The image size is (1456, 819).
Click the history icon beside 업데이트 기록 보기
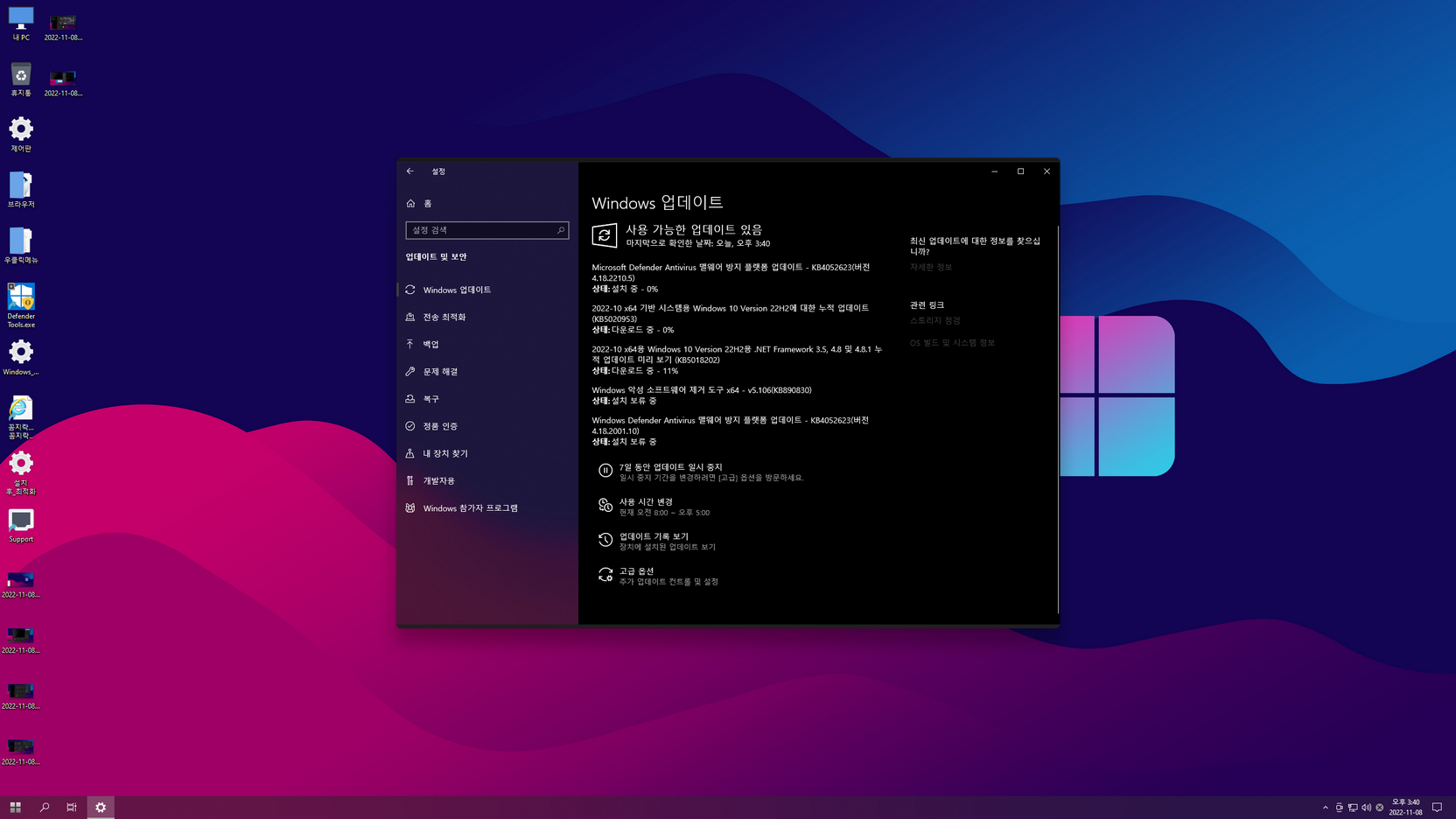(605, 540)
